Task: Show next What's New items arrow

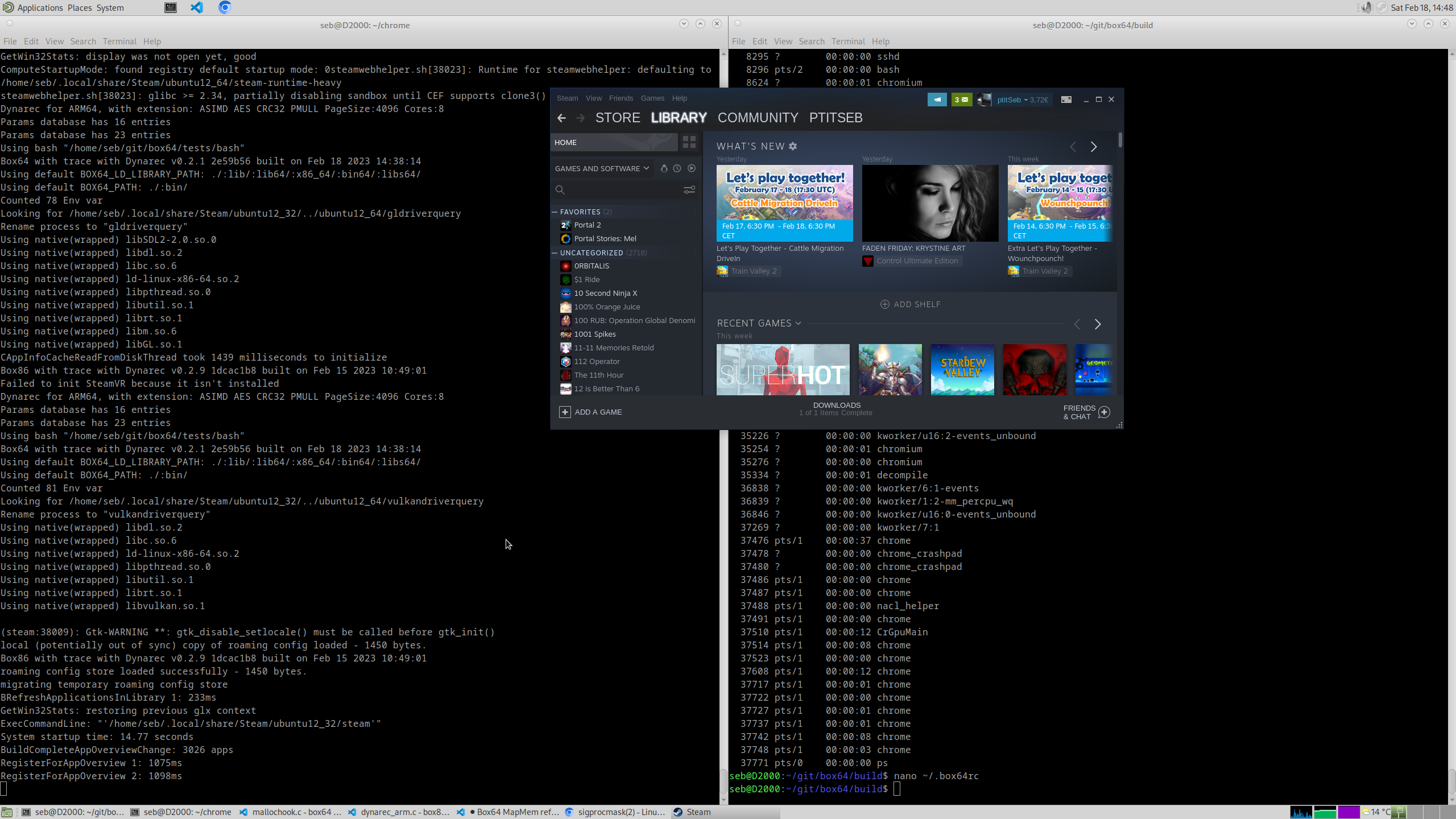Action: pos(1094,147)
